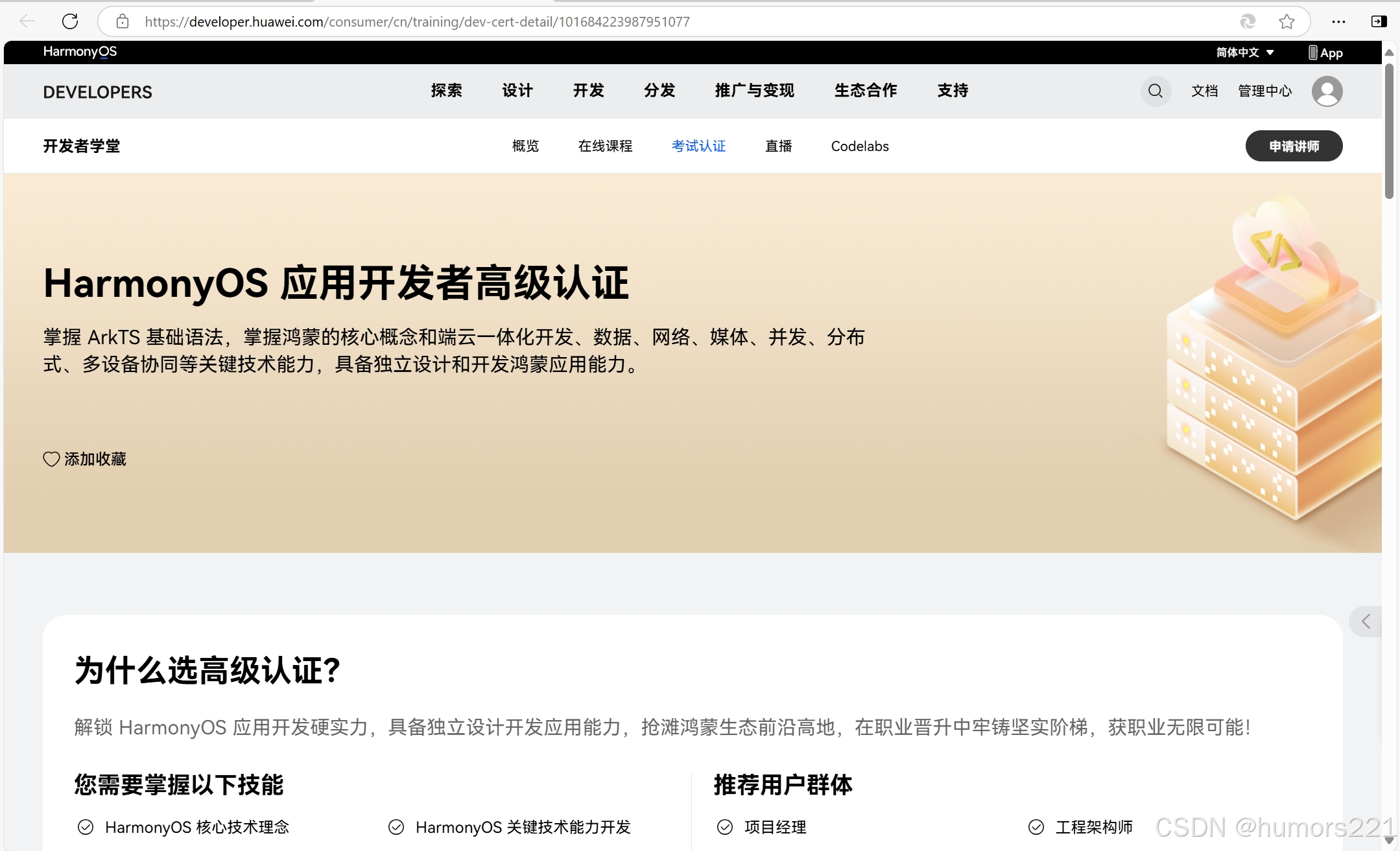The height and width of the screenshot is (851, 1400).
Task: Click the 申请讲师 button
Action: (x=1293, y=146)
